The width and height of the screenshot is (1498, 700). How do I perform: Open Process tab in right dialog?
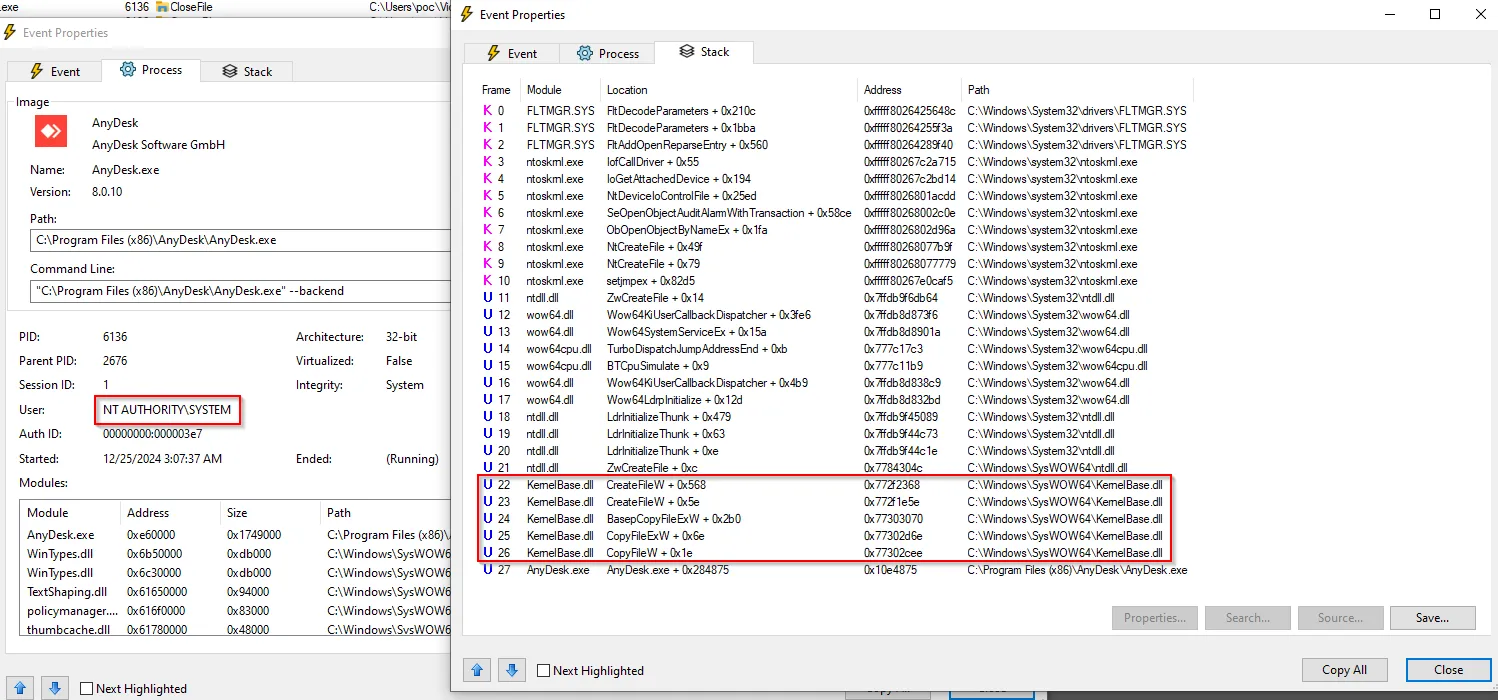click(606, 53)
